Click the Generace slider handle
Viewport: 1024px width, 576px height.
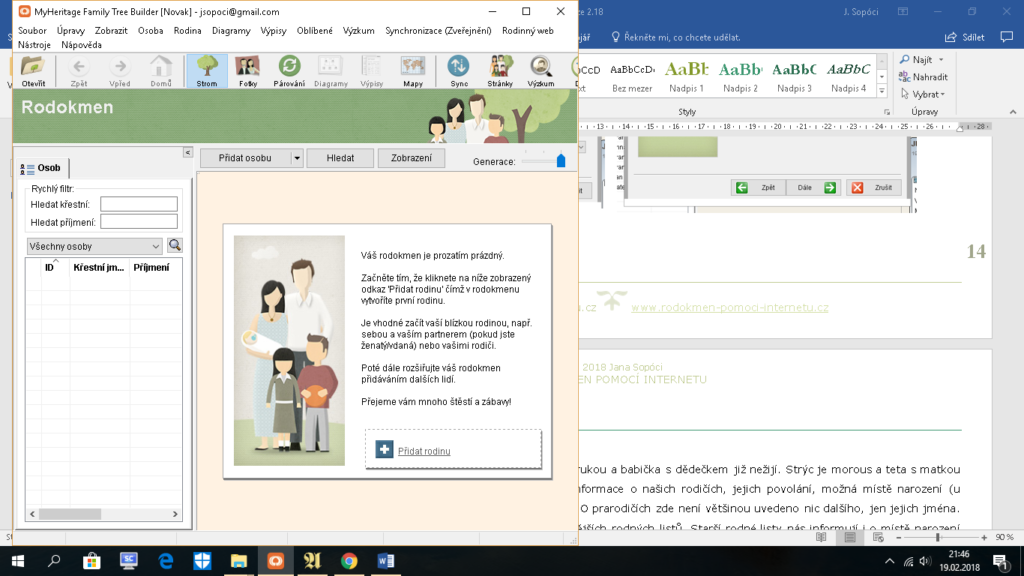coord(561,161)
